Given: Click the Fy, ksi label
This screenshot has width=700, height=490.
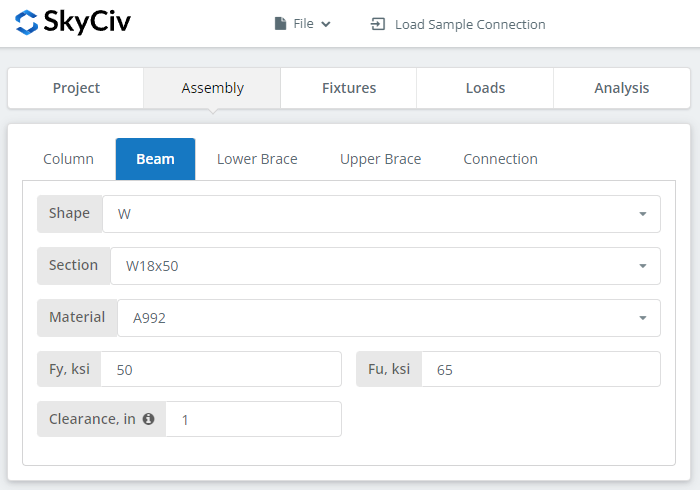Looking at the screenshot, I should [69, 369].
